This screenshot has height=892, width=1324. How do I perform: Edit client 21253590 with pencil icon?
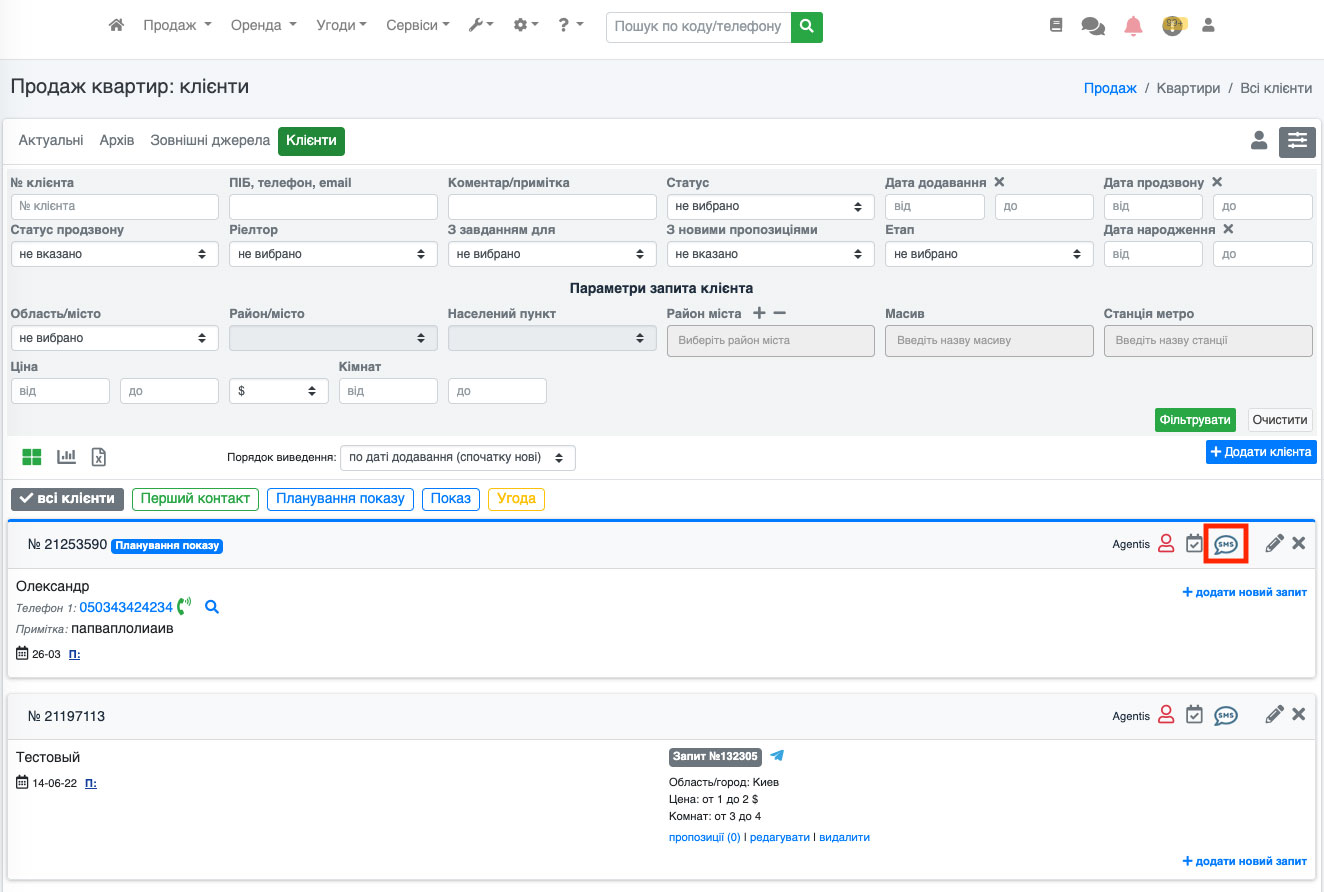tap(1274, 544)
